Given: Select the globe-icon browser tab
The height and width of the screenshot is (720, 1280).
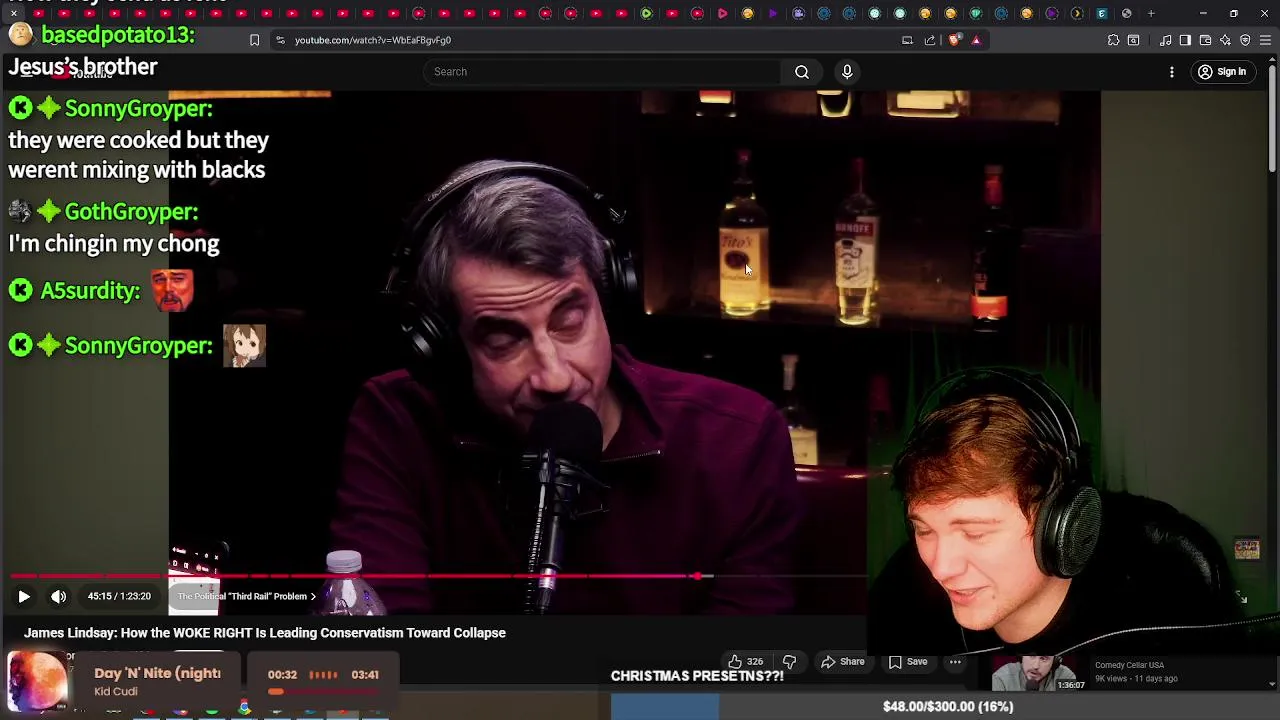Looking at the screenshot, I should tap(1126, 14).
